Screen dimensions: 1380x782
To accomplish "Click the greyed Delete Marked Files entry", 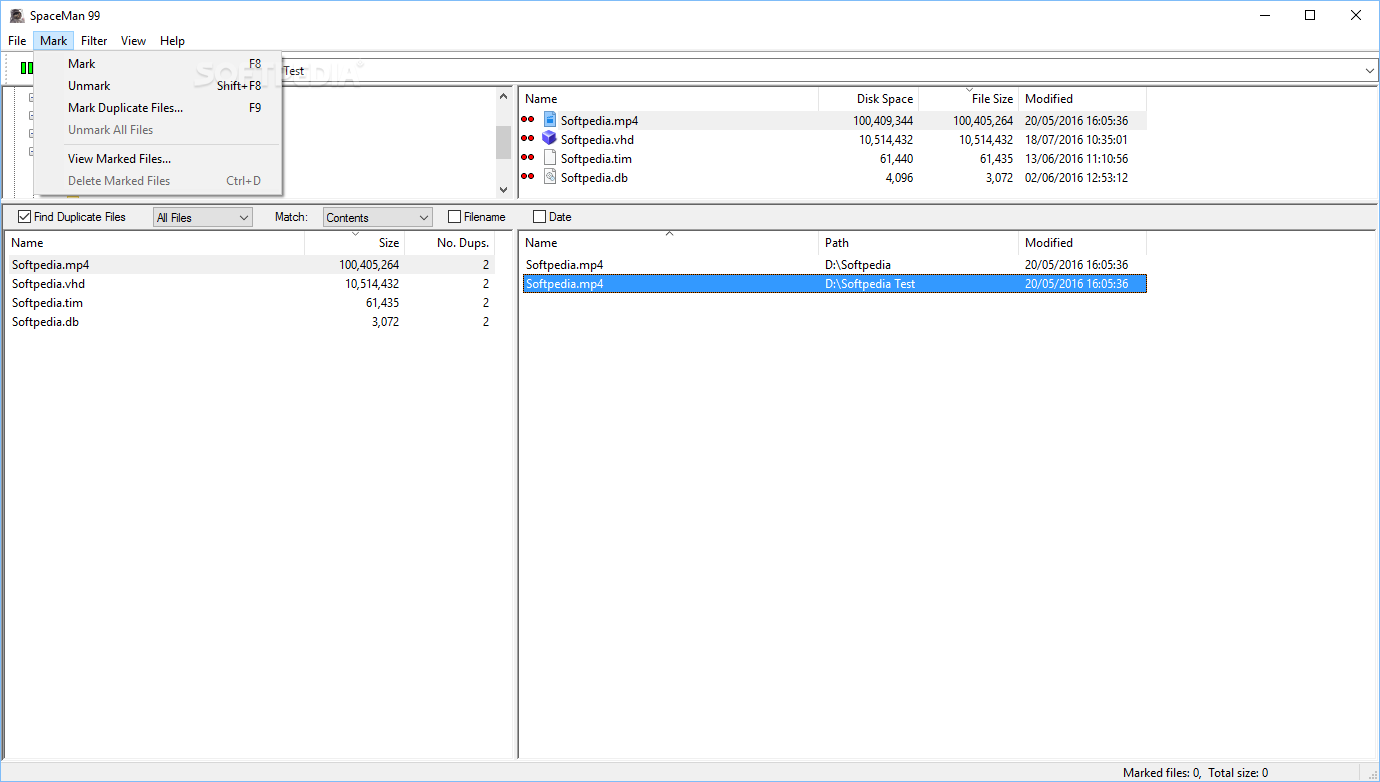I will coord(158,181).
